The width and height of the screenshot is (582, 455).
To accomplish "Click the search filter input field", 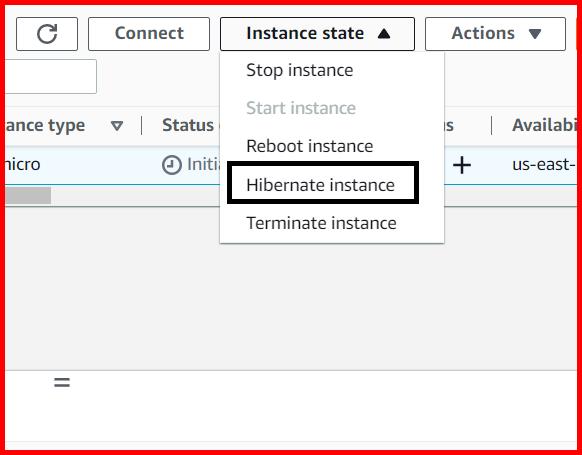I will pos(51,76).
